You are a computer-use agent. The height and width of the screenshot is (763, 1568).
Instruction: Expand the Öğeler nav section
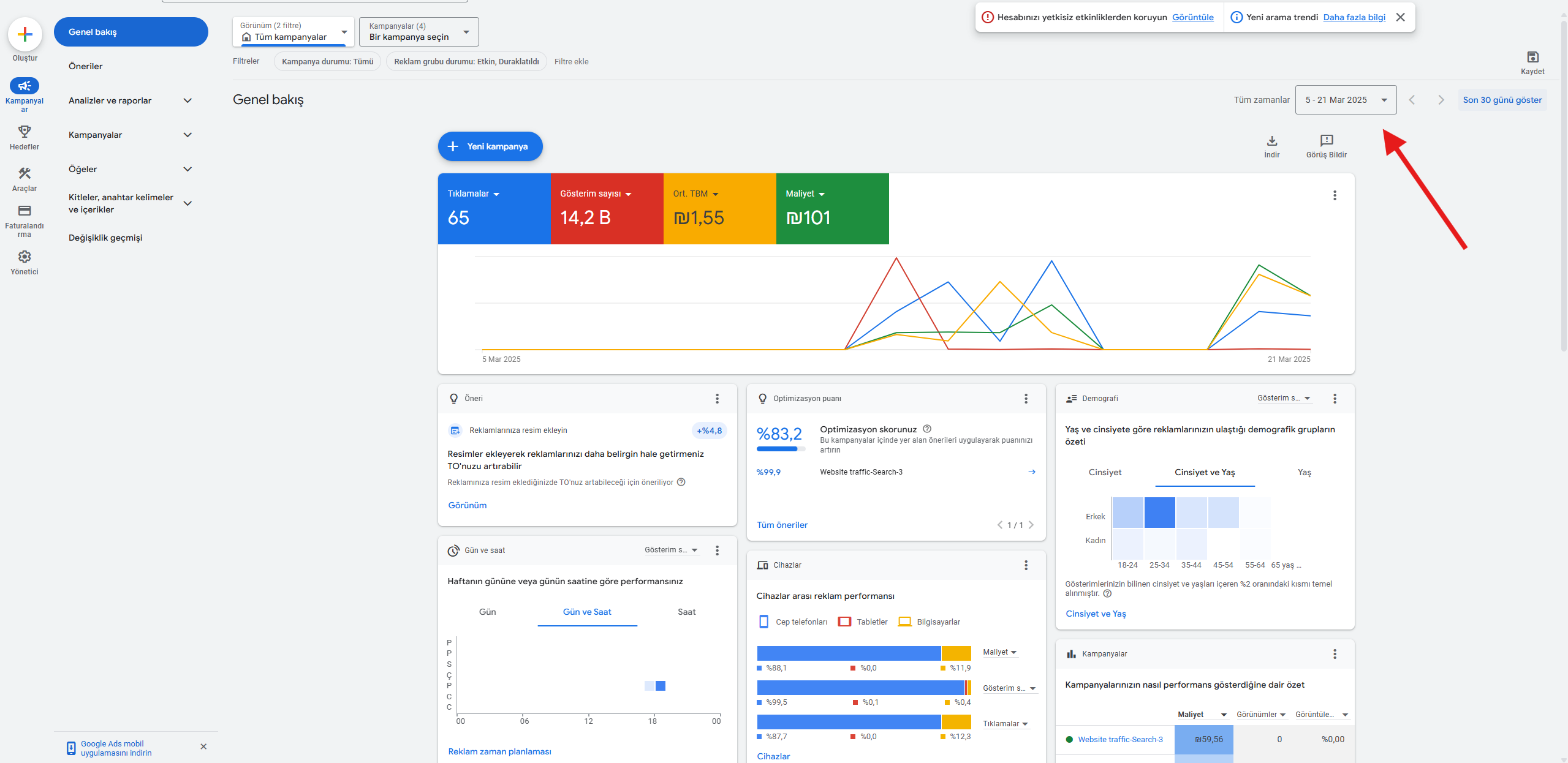(187, 169)
